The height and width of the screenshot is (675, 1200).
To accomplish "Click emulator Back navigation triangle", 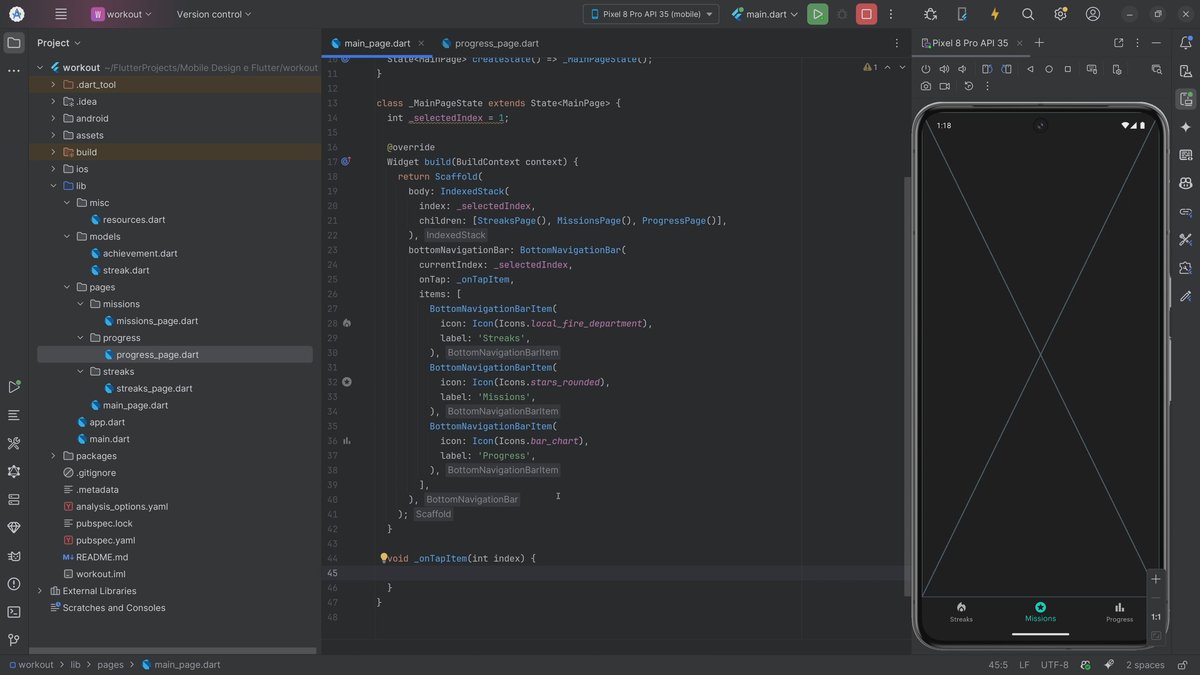I will 1030,69.
